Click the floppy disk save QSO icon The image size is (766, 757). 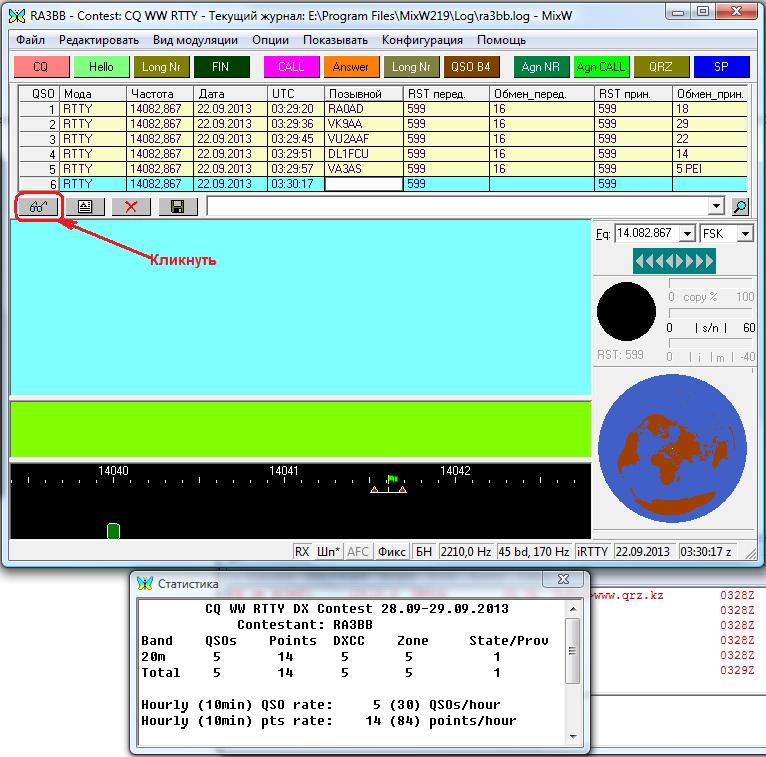(x=177, y=207)
